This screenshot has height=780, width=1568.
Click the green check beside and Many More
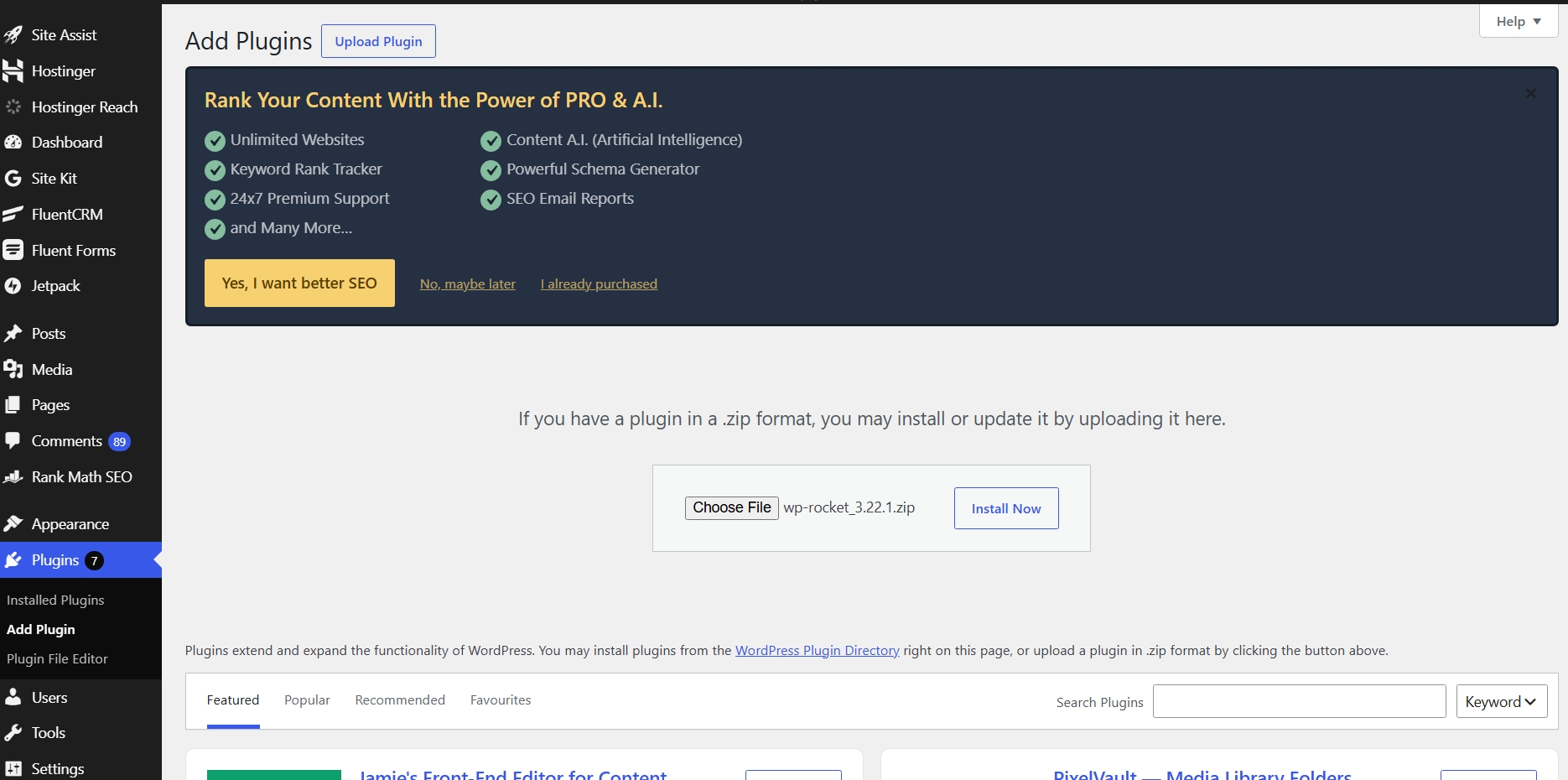click(215, 229)
